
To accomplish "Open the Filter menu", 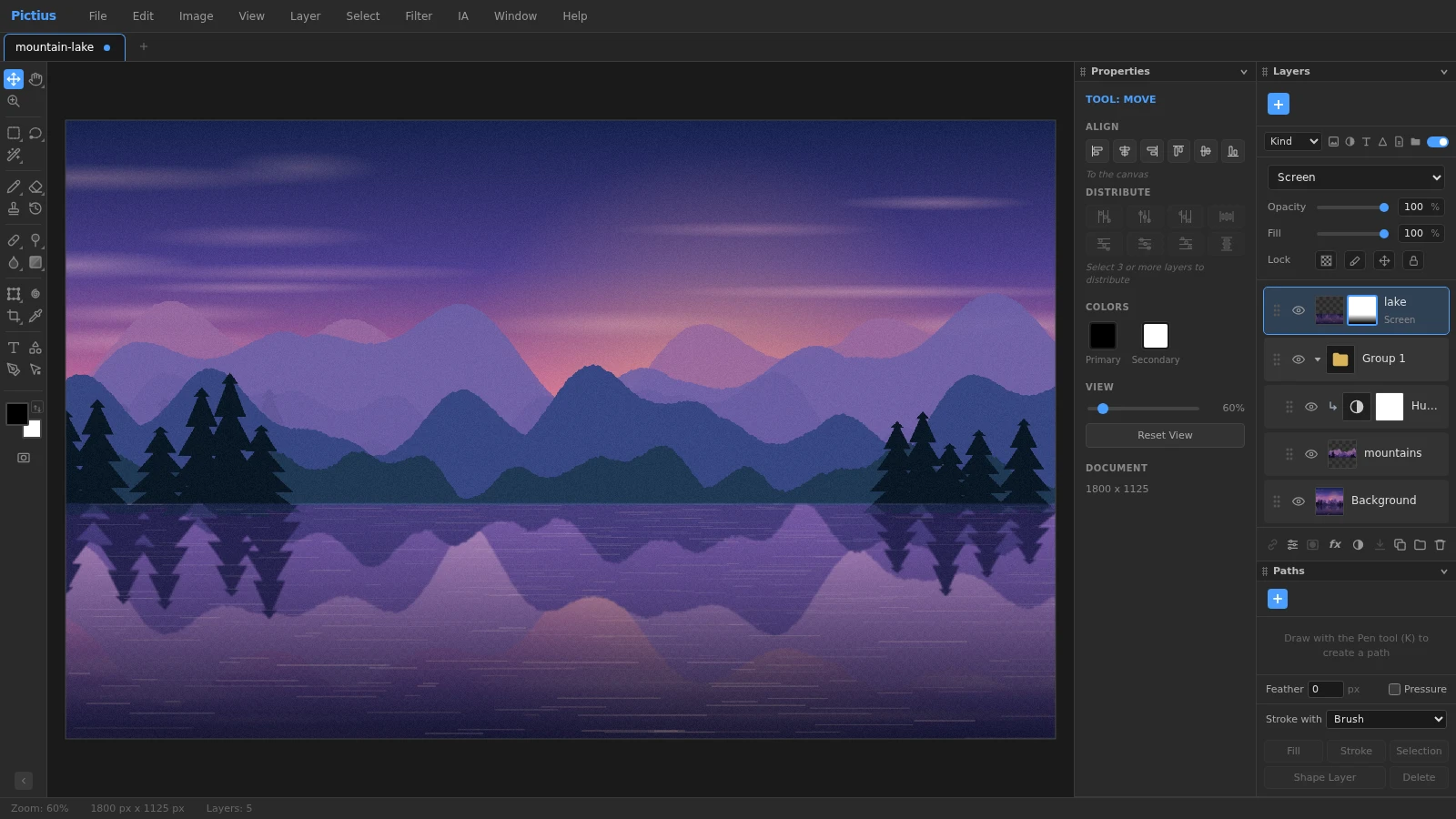I will pos(419,16).
